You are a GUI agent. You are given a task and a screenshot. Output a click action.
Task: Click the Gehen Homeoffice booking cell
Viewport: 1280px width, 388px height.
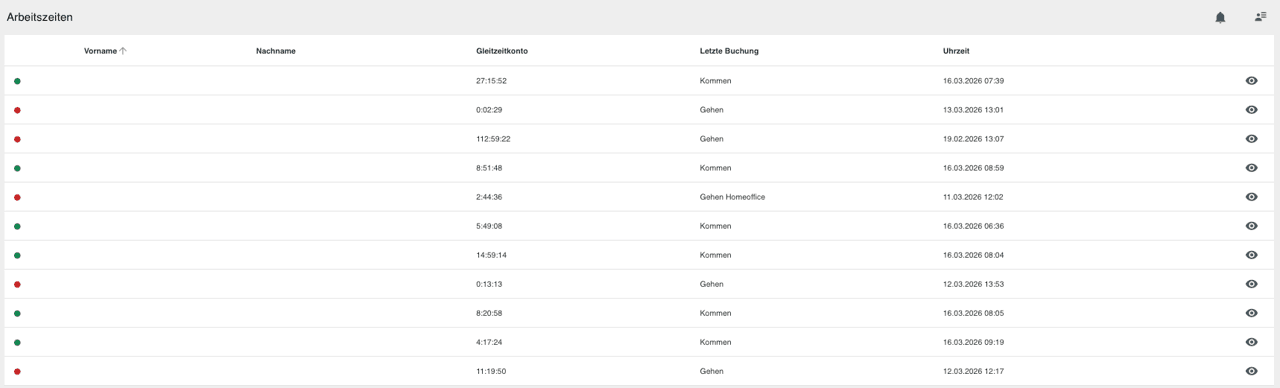[x=733, y=197]
